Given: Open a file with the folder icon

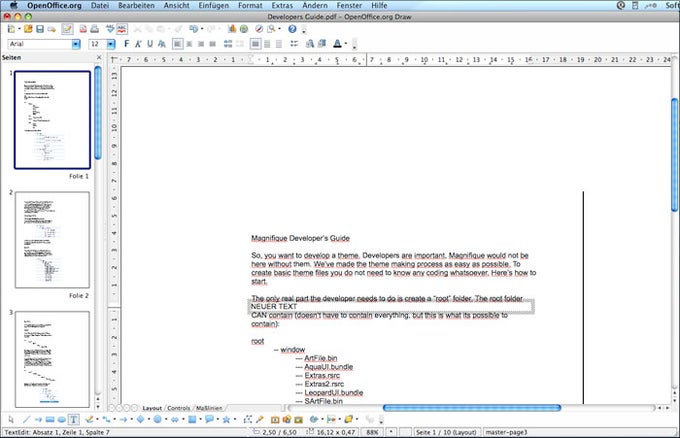Looking at the screenshot, I should 28,29.
